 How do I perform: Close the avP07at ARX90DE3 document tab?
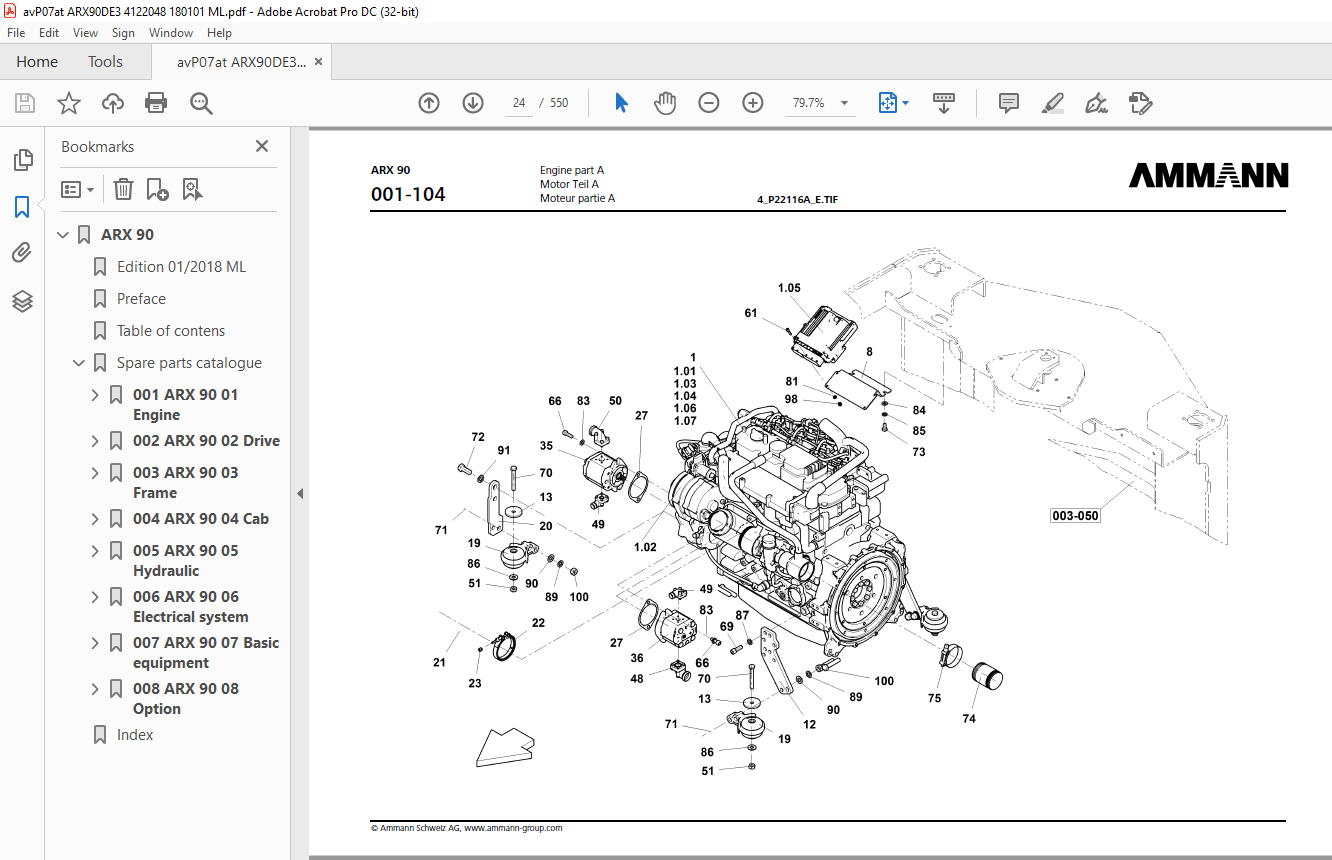tap(318, 62)
